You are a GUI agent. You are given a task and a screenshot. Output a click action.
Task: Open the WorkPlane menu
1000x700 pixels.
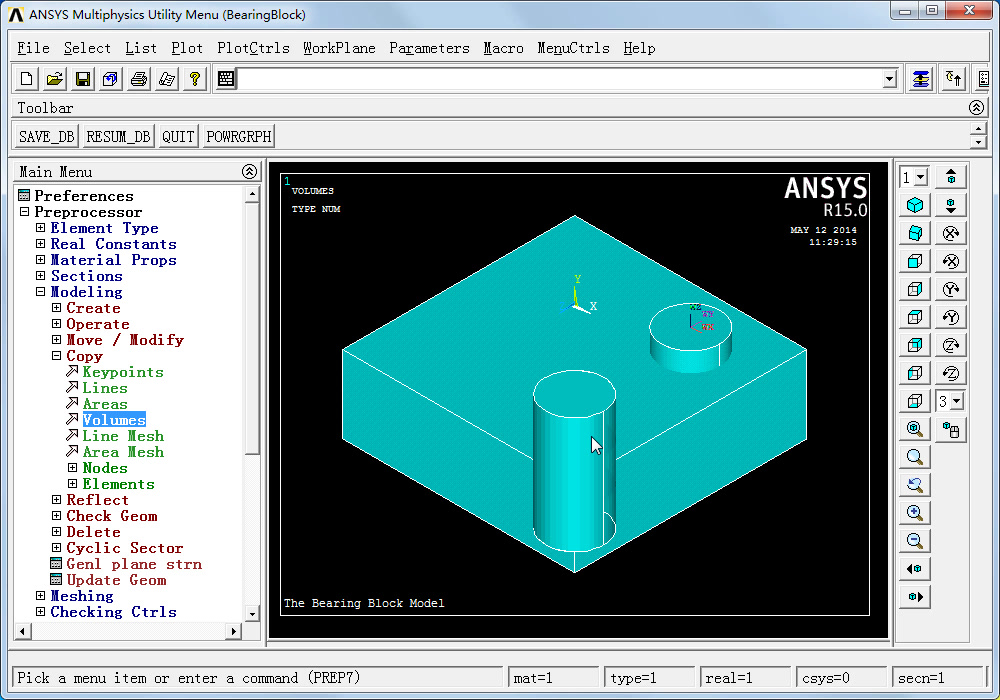coord(339,47)
